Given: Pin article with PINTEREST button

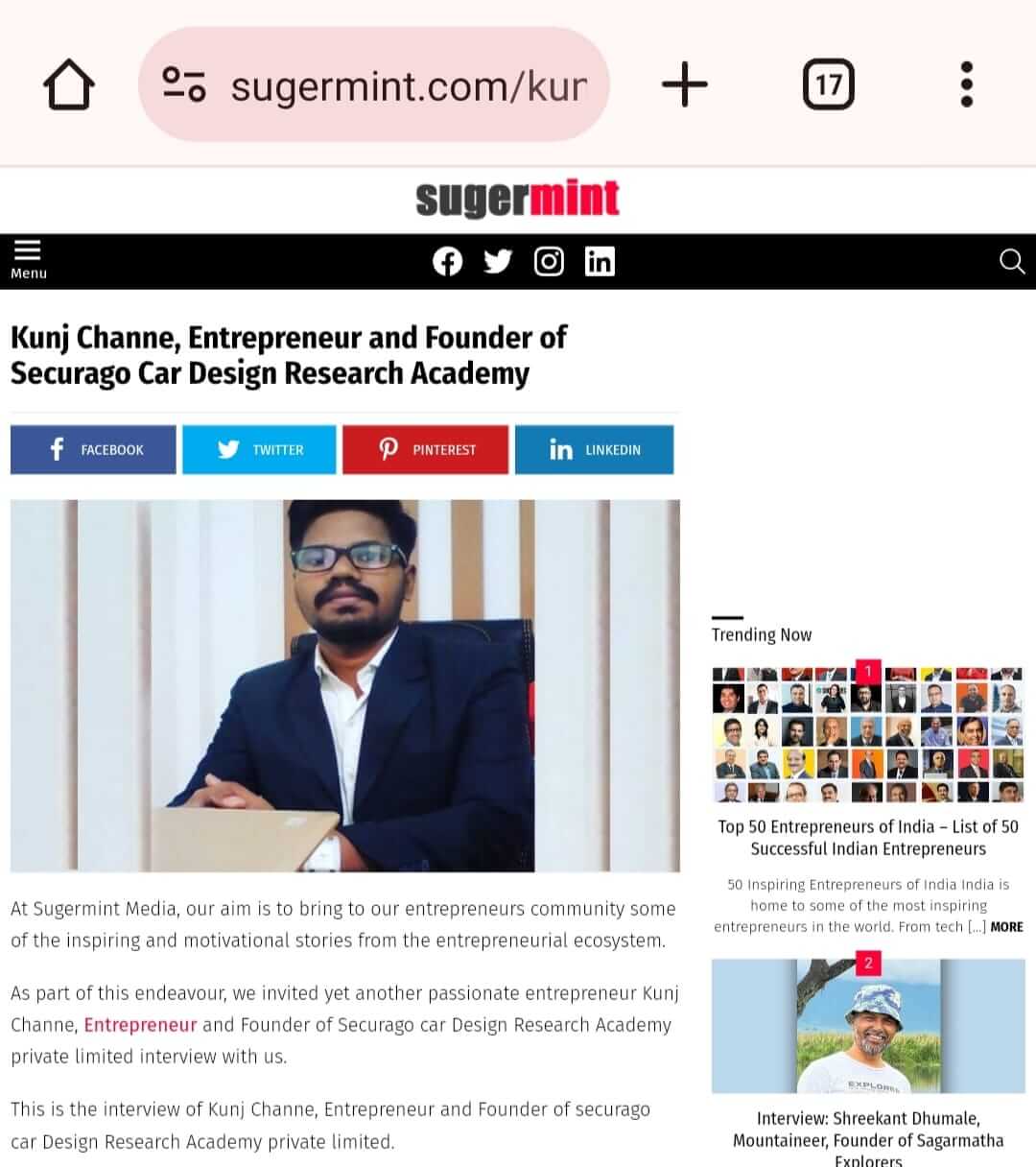Looking at the screenshot, I should [x=425, y=449].
